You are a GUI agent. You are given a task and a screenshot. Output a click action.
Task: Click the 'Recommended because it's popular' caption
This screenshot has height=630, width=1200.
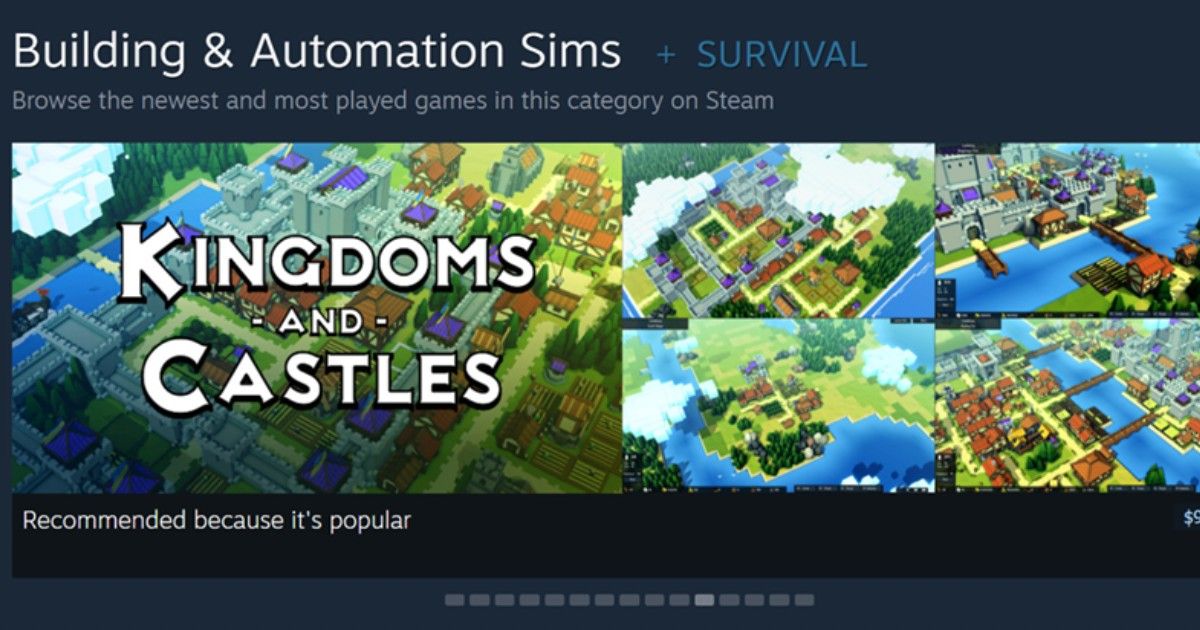pos(216,521)
